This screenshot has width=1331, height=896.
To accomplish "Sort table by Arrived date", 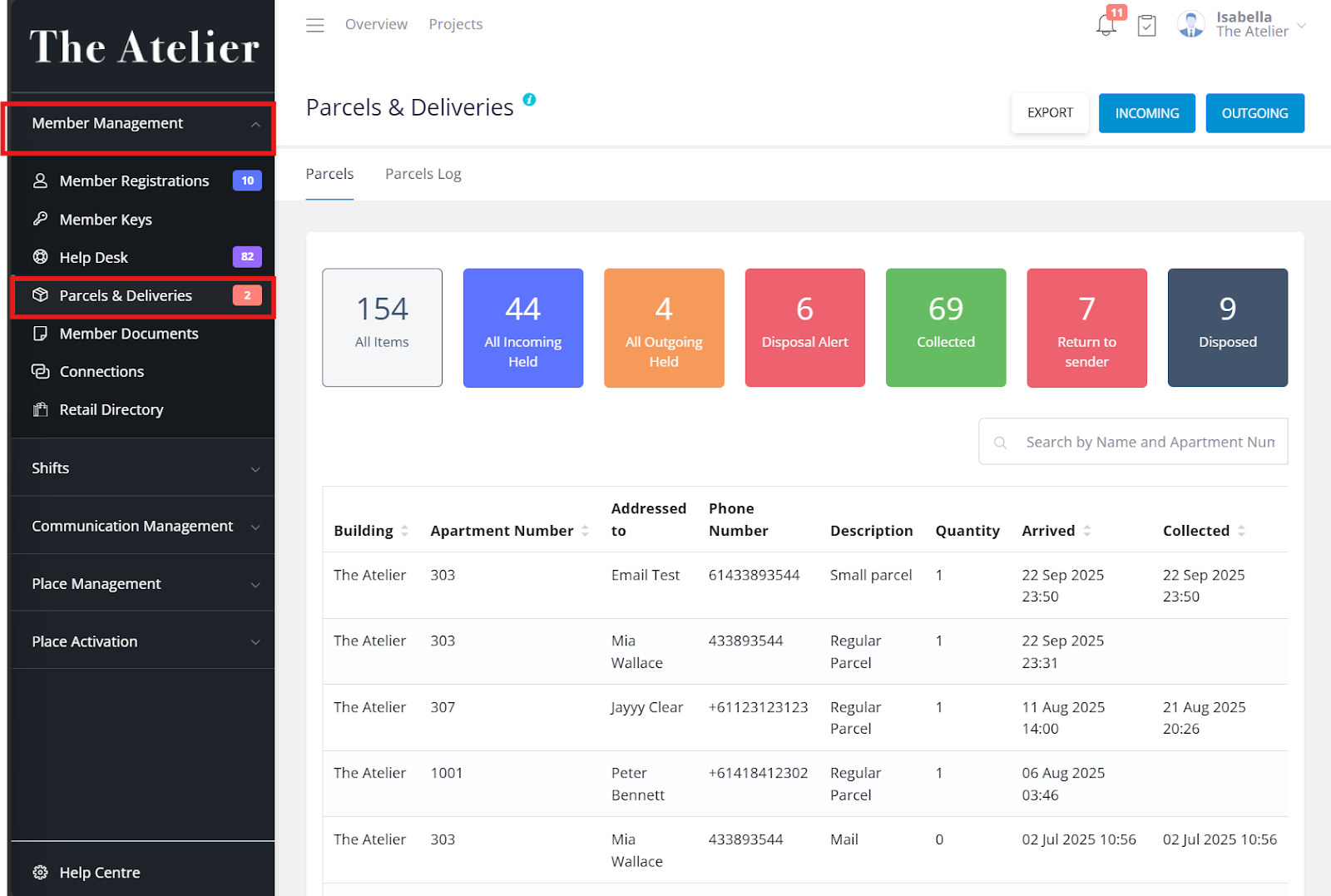I will [1086, 531].
